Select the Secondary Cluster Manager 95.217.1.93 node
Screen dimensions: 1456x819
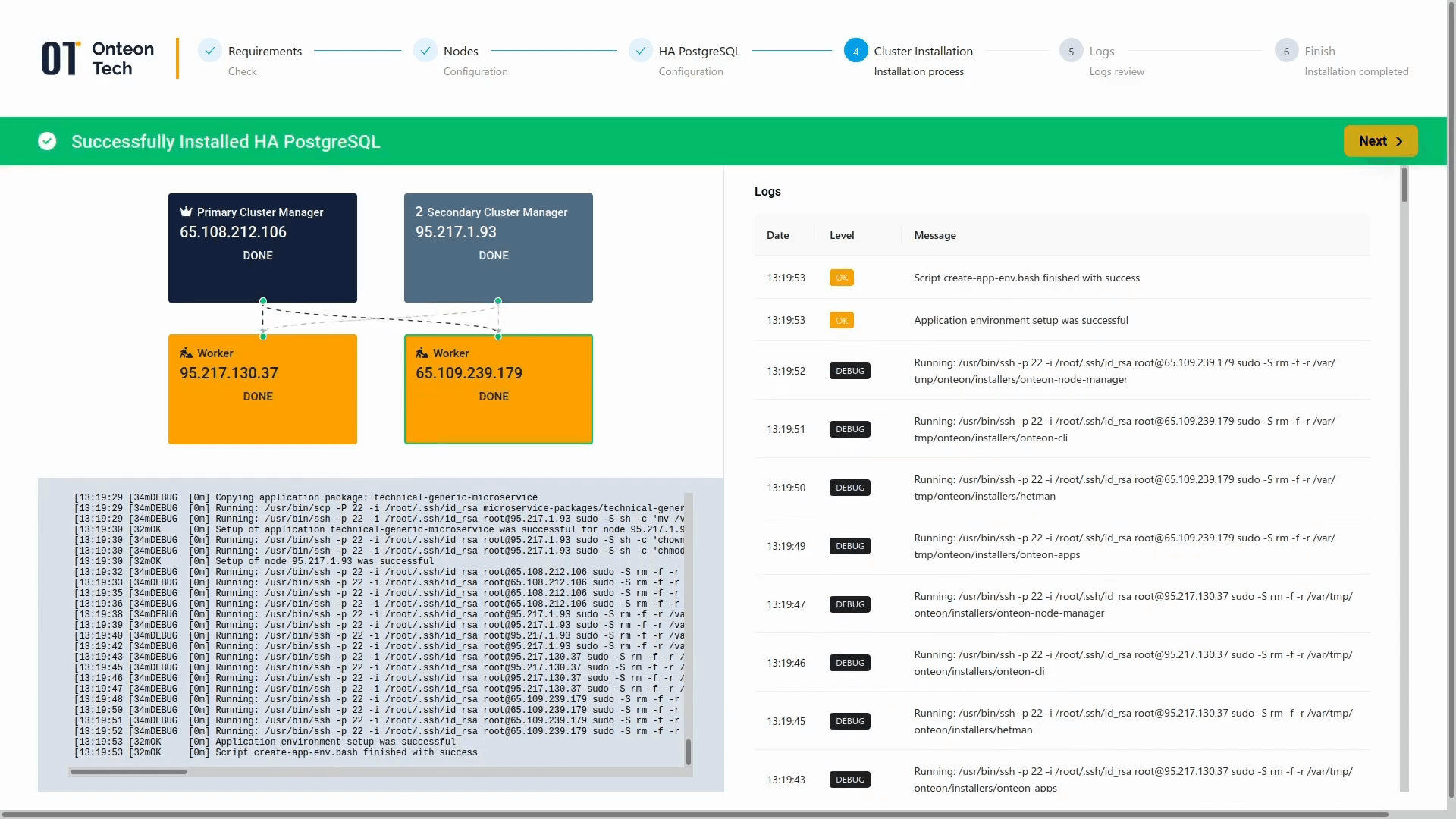tap(498, 247)
